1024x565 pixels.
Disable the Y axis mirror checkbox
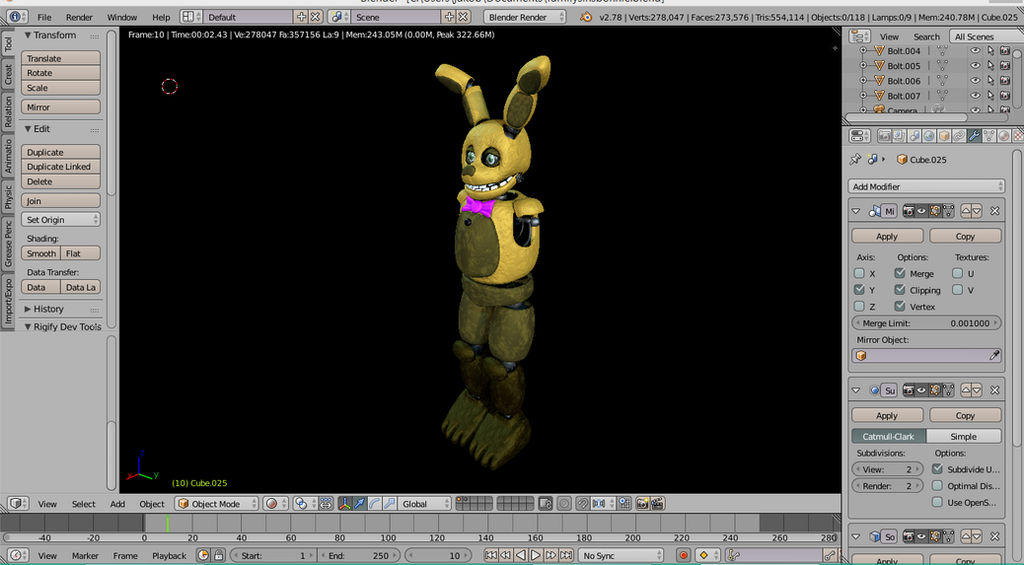point(859,289)
